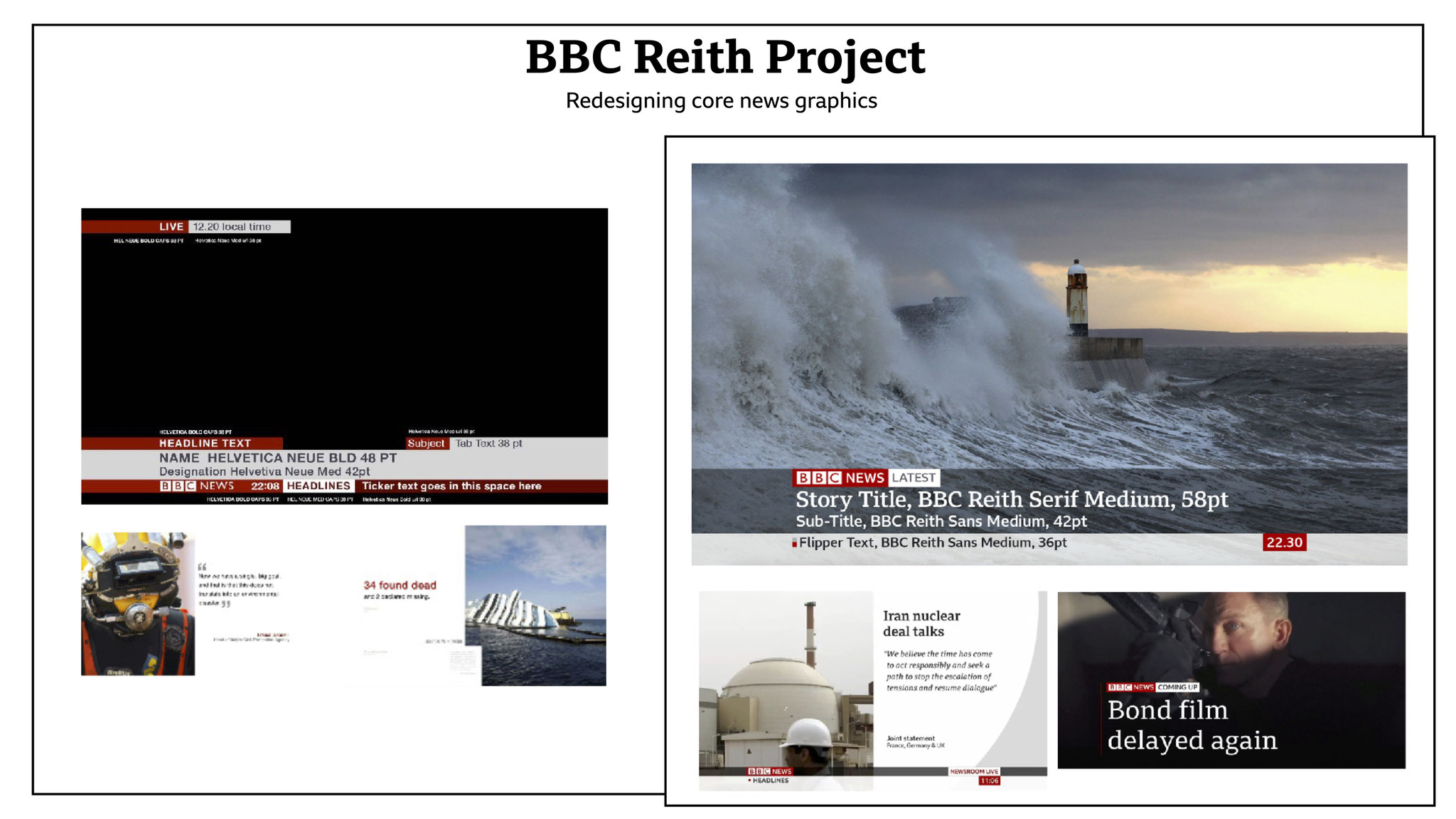This screenshot has width=1456, height=819.
Task: Click "Ticker text goes in this space here"
Action: point(451,486)
